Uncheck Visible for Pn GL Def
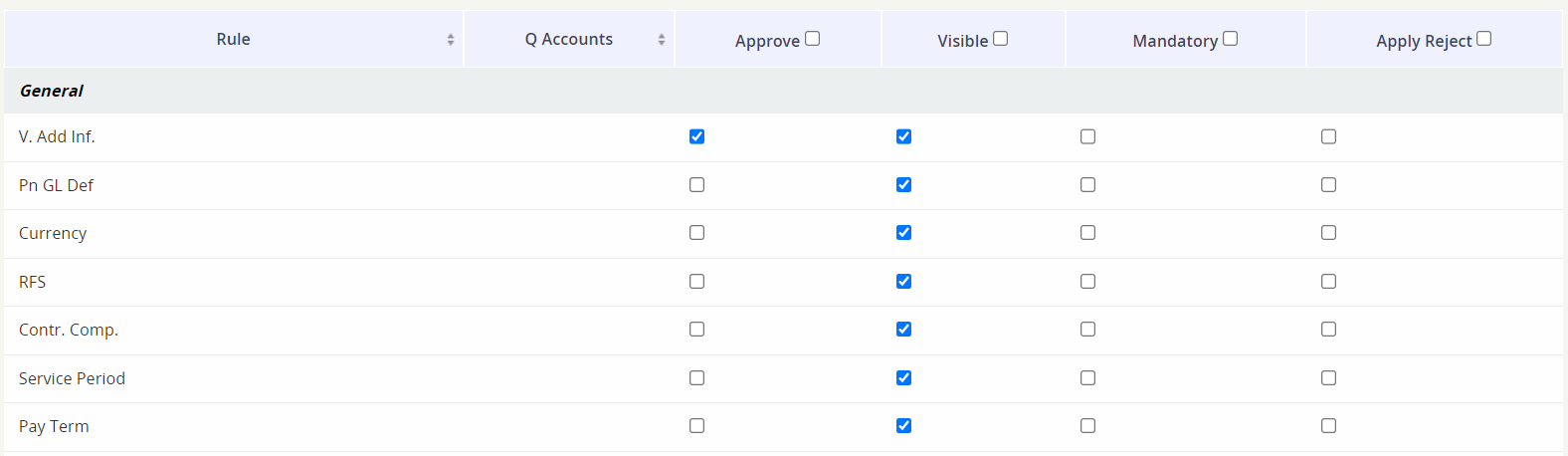1568x456 pixels. (x=903, y=185)
